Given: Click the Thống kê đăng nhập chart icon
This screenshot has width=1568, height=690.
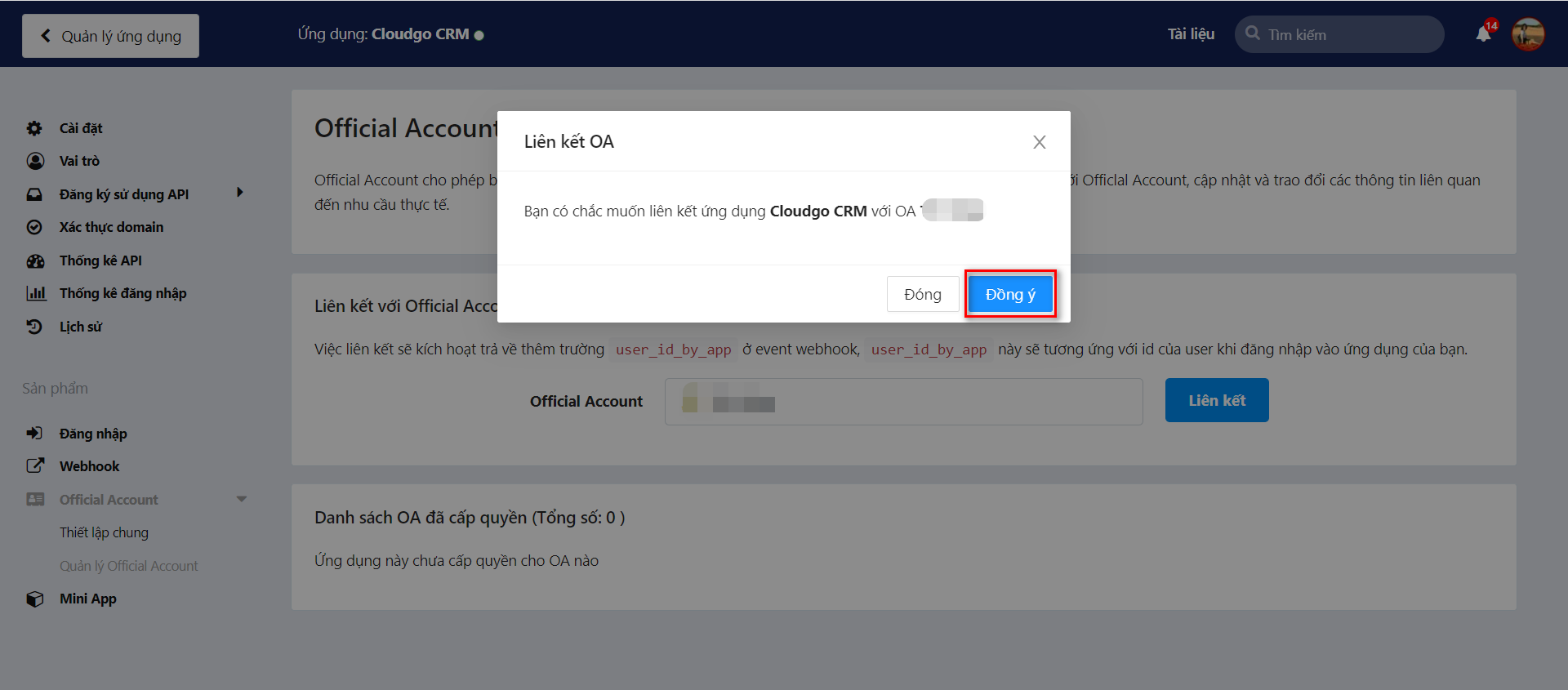Looking at the screenshot, I should 36,293.
